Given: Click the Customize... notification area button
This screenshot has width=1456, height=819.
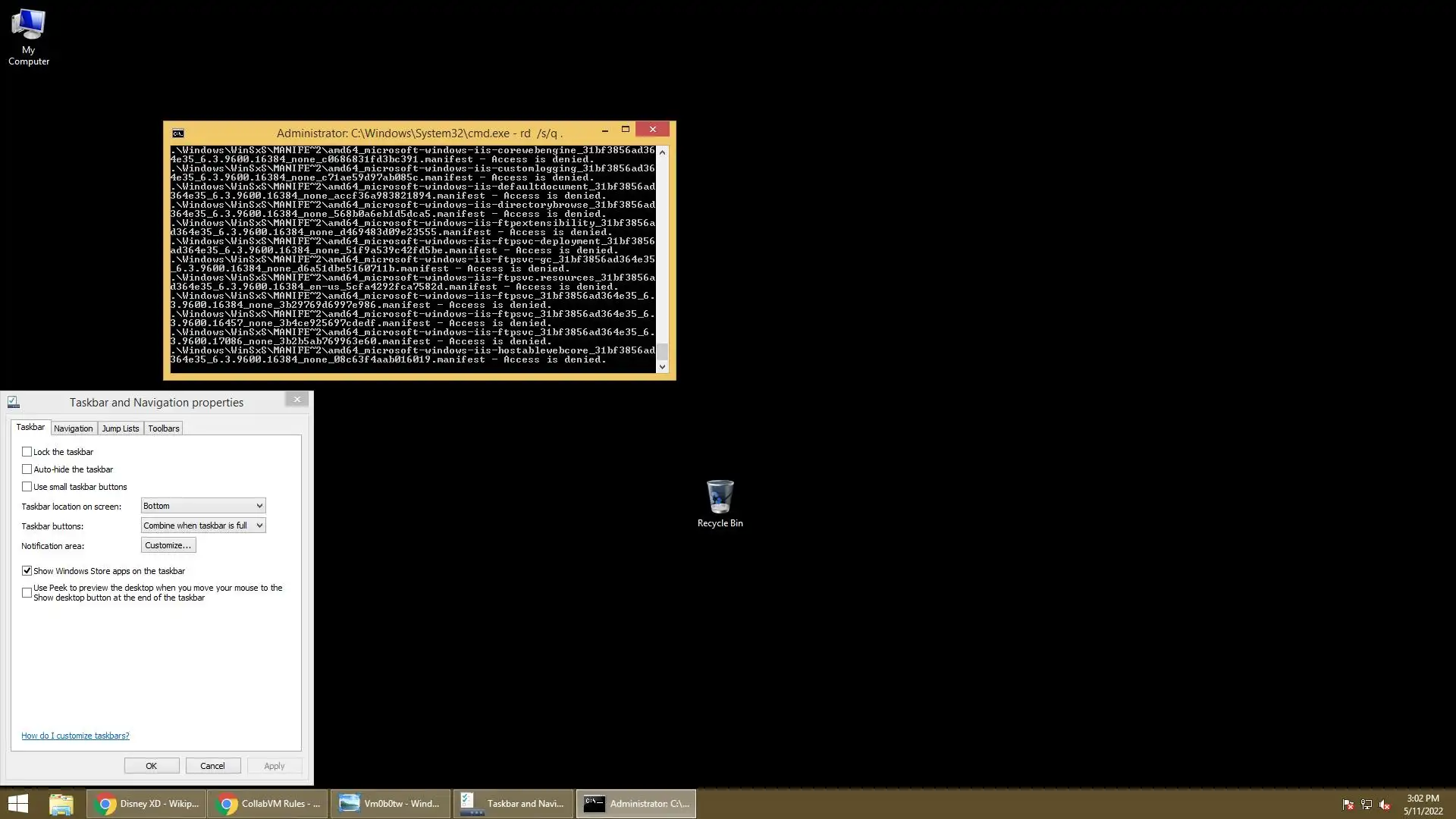Looking at the screenshot, I should (x=168, y=545).
